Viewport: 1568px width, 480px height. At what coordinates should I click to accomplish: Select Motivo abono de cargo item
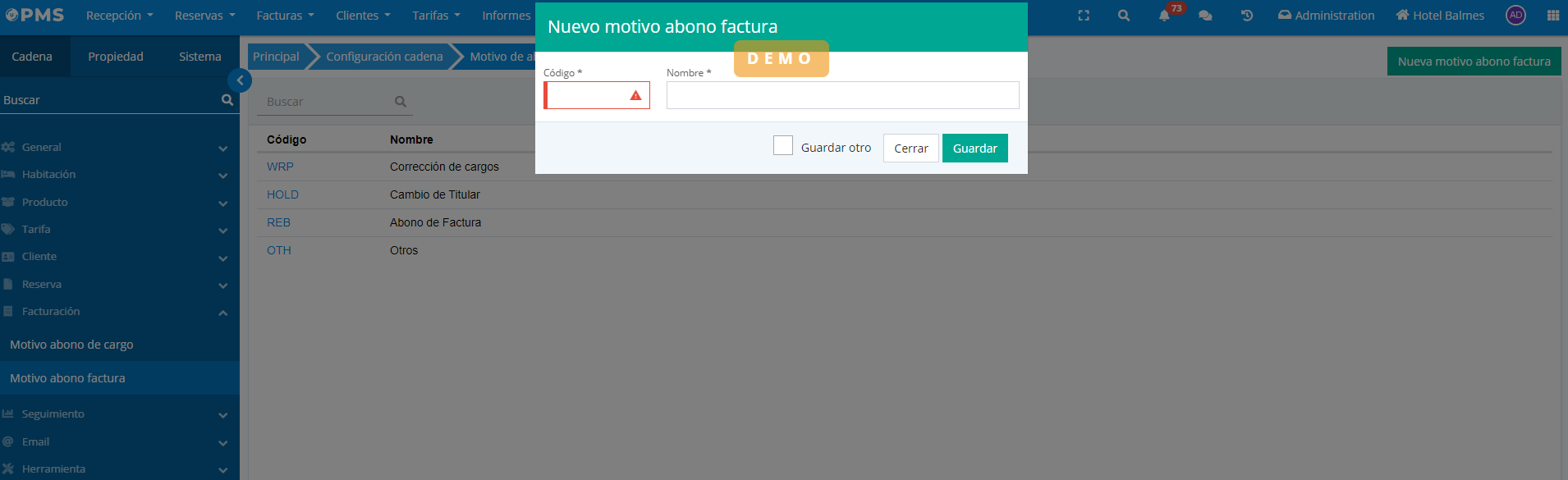pyautogui.click(x=71, y=345)
